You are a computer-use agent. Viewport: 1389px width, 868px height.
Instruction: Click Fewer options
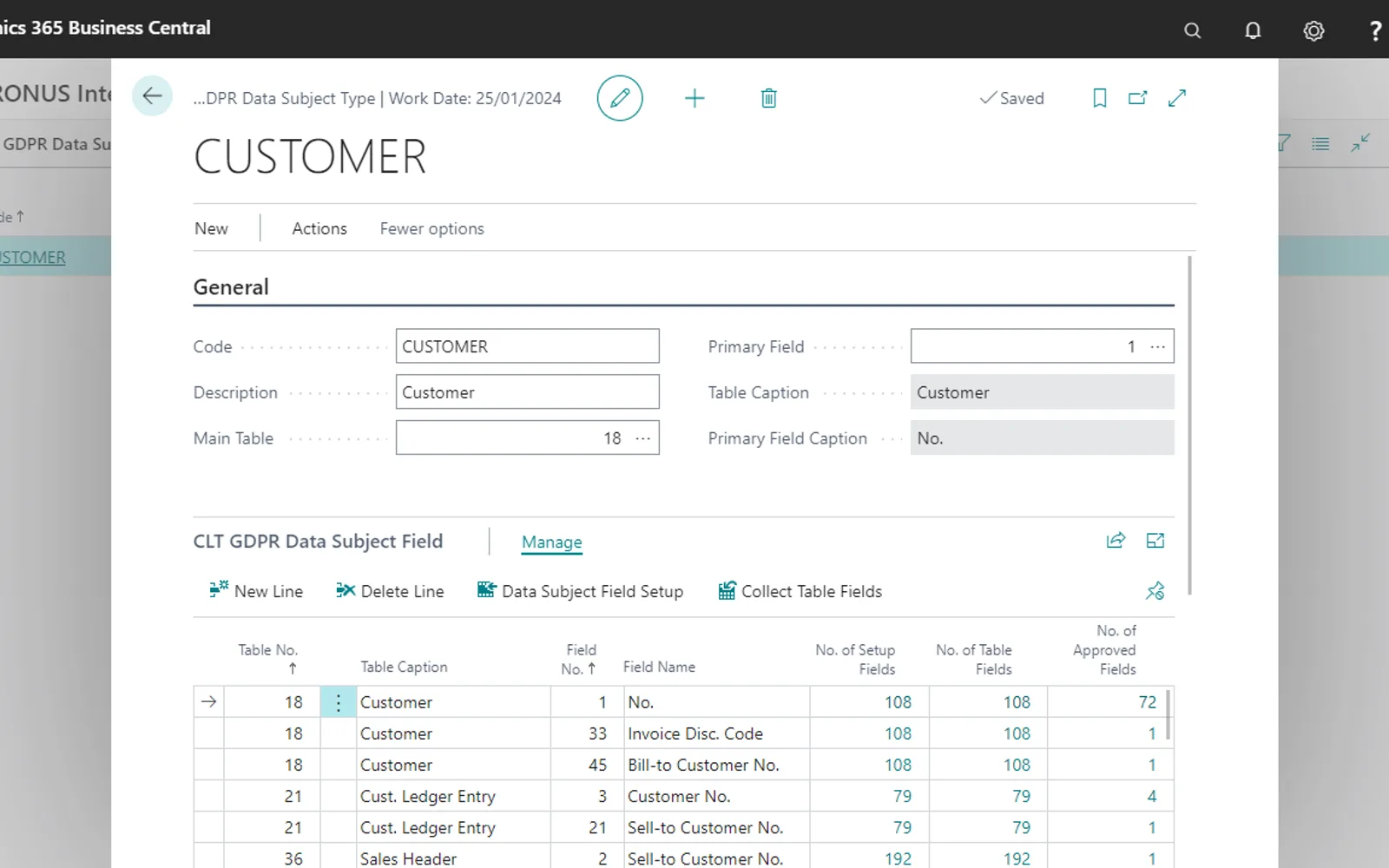(431, 228)
